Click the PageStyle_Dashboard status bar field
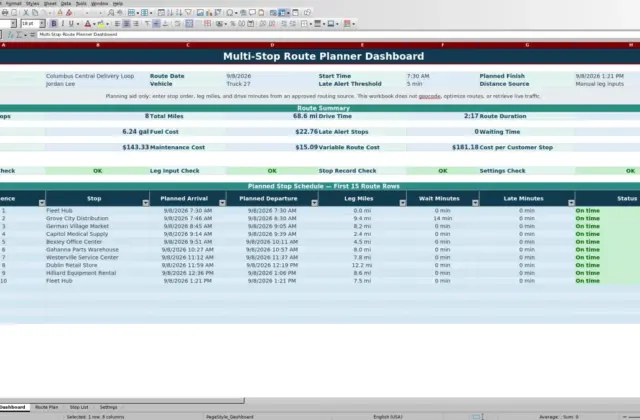This screenshot has width=640, height=420. [230, 417]
